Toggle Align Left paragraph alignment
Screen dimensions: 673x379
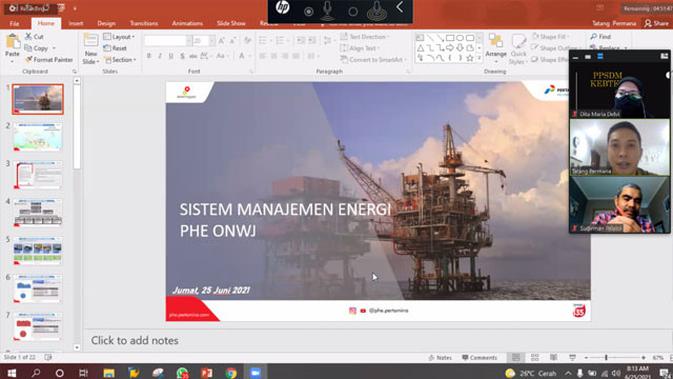262,56
